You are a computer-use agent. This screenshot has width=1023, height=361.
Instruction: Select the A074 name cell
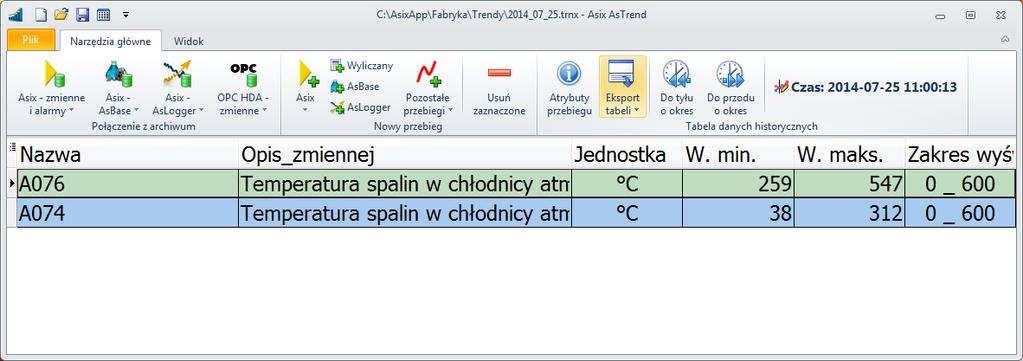(x=128, y=213)
